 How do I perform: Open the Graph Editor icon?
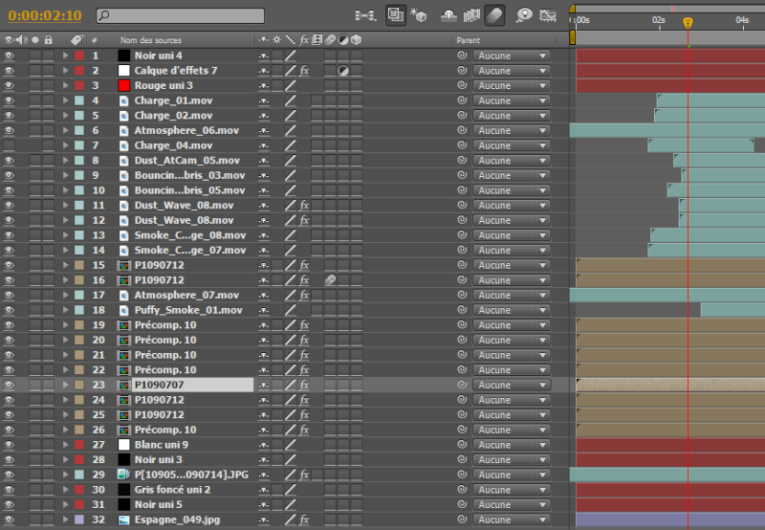click(x=548, y=16)
